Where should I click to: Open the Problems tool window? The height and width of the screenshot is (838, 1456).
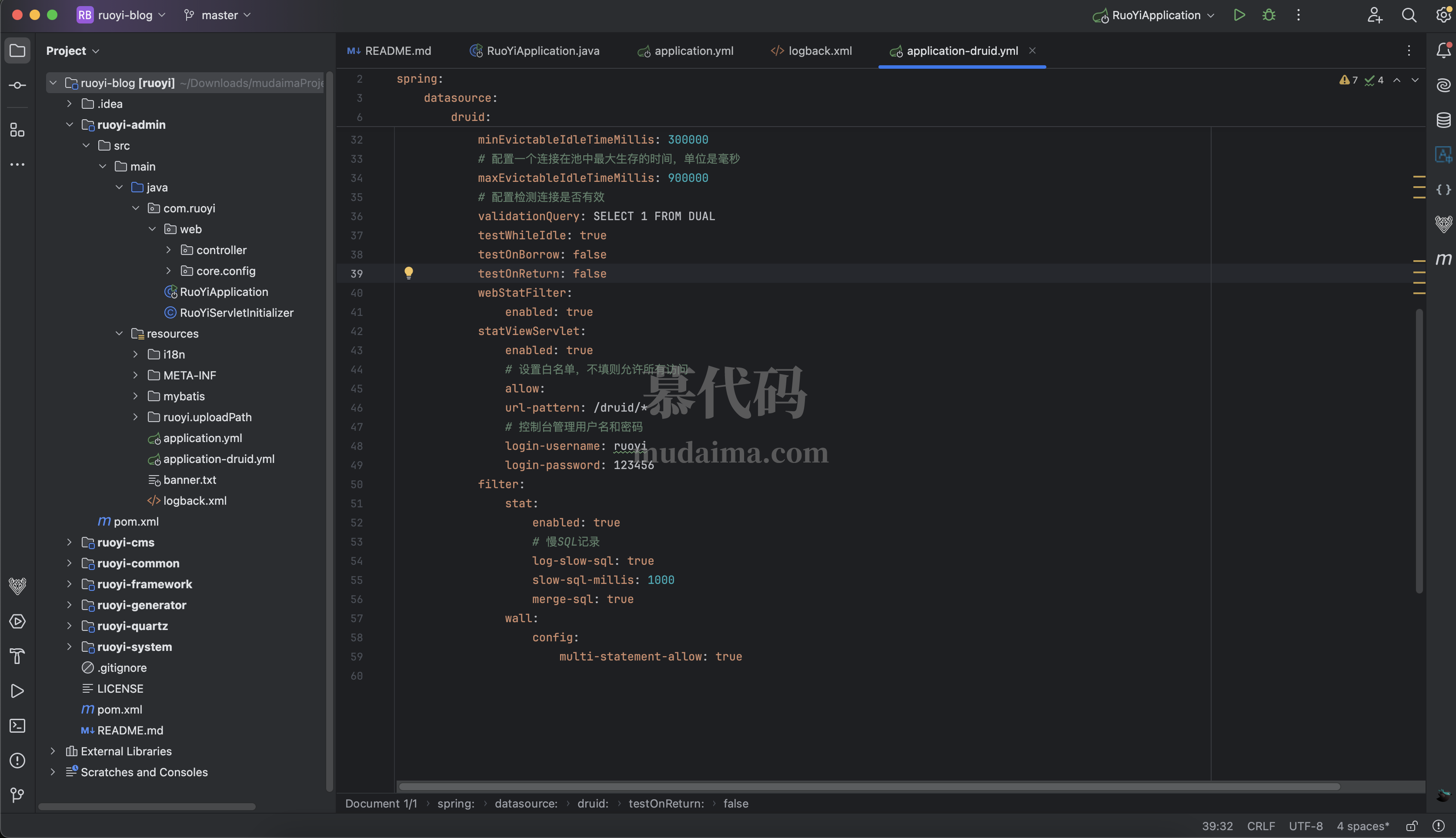[17, 761]
